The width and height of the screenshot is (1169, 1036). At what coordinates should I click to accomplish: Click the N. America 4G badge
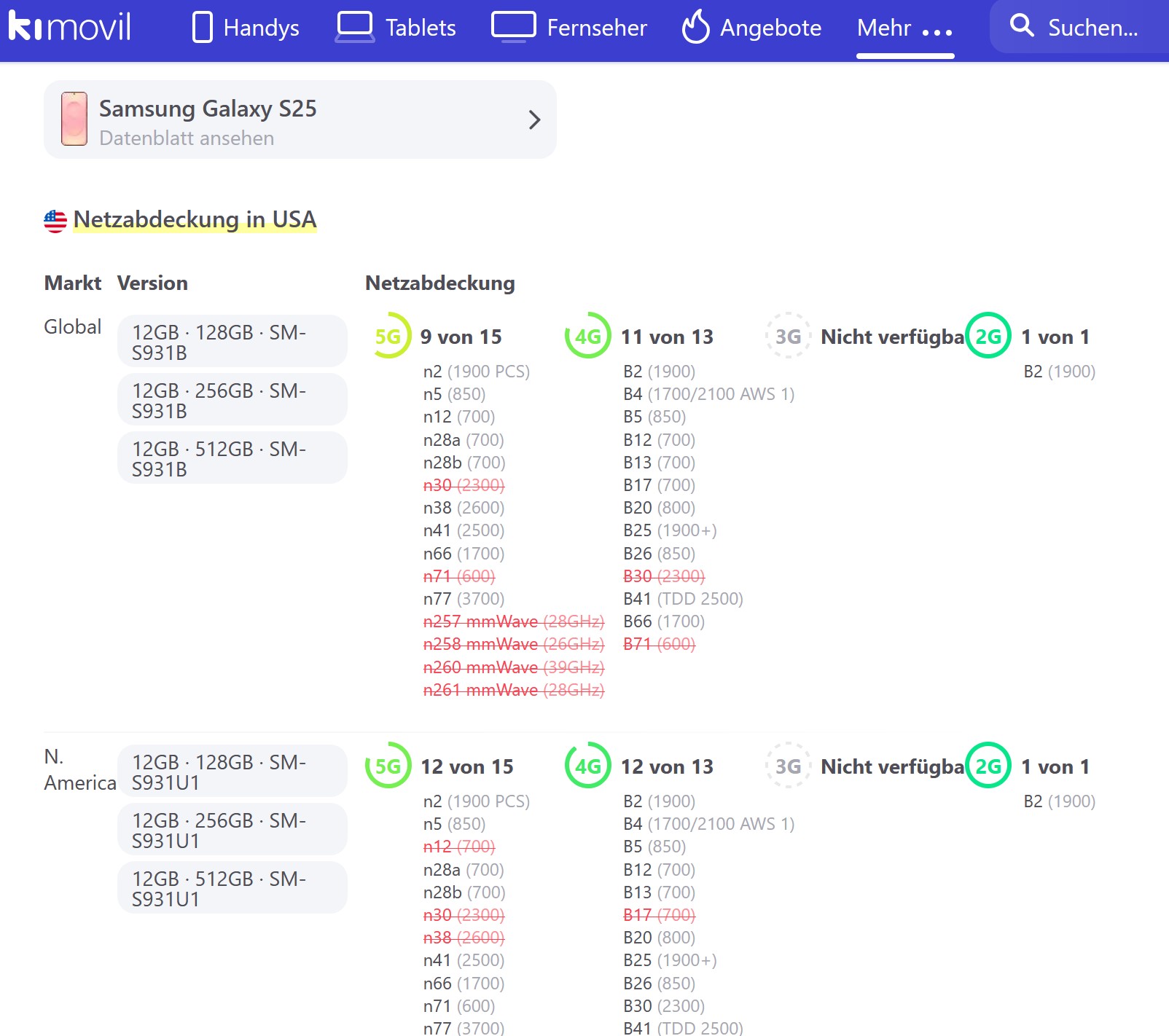tap(587, 766)
